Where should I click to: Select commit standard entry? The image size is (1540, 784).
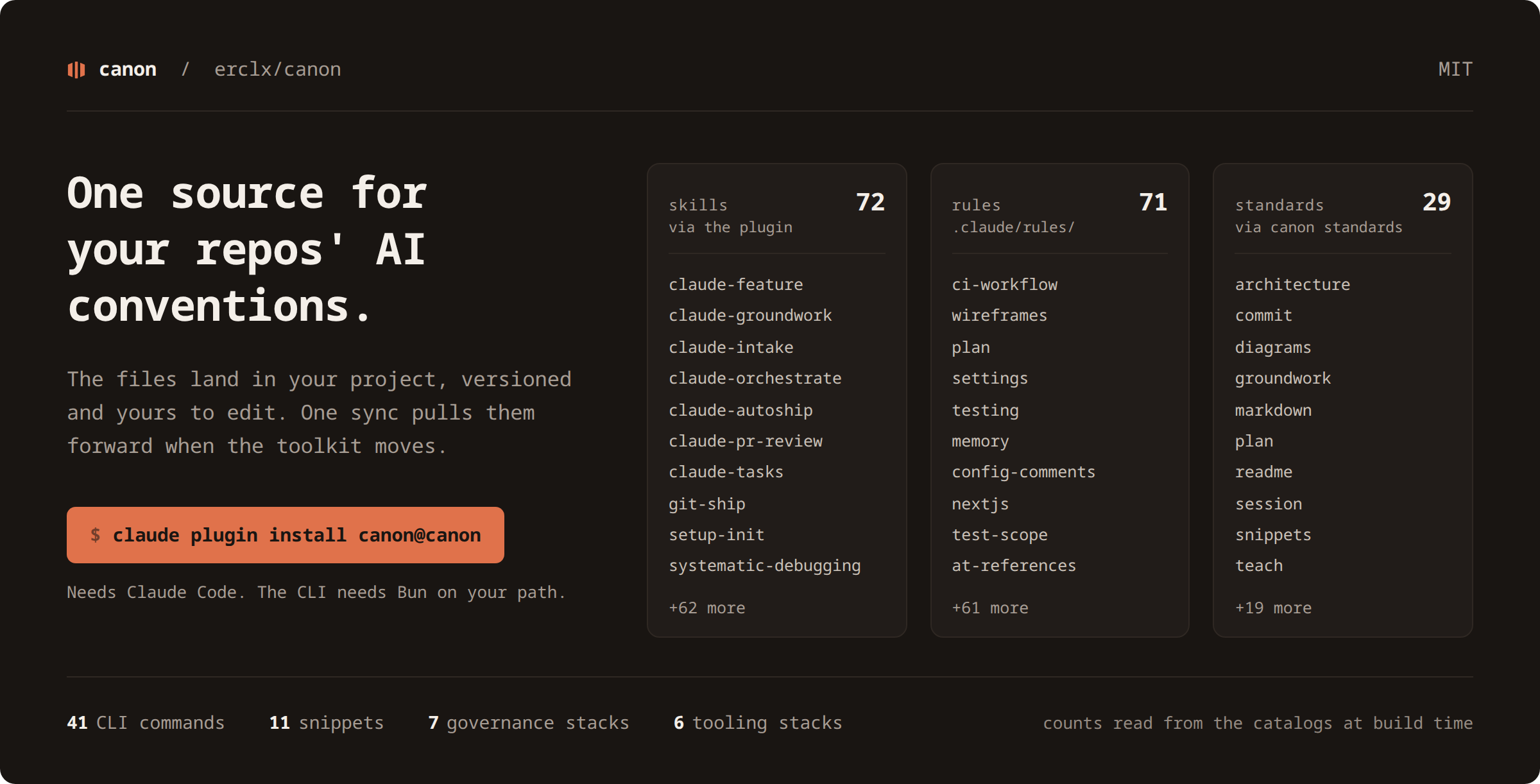click(x=1263, y=316)
